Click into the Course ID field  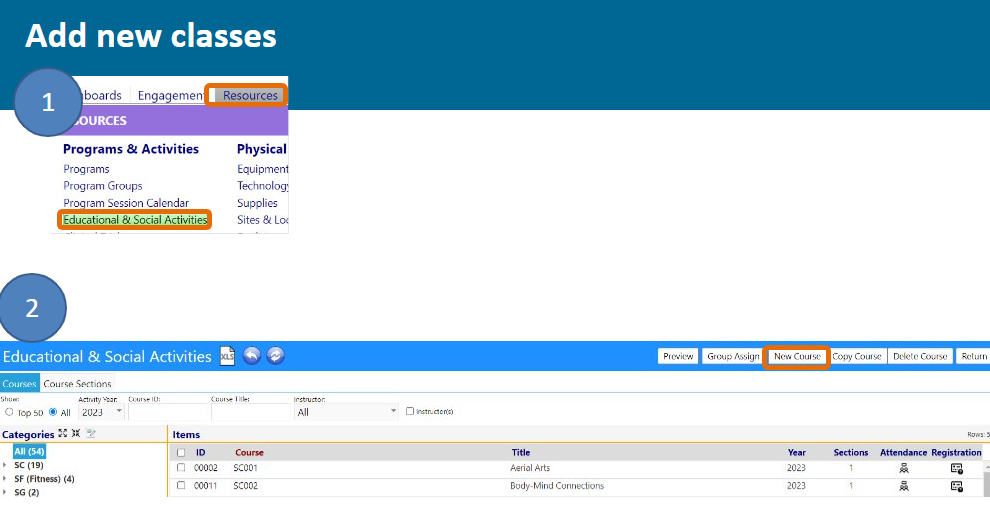[167, 412]
